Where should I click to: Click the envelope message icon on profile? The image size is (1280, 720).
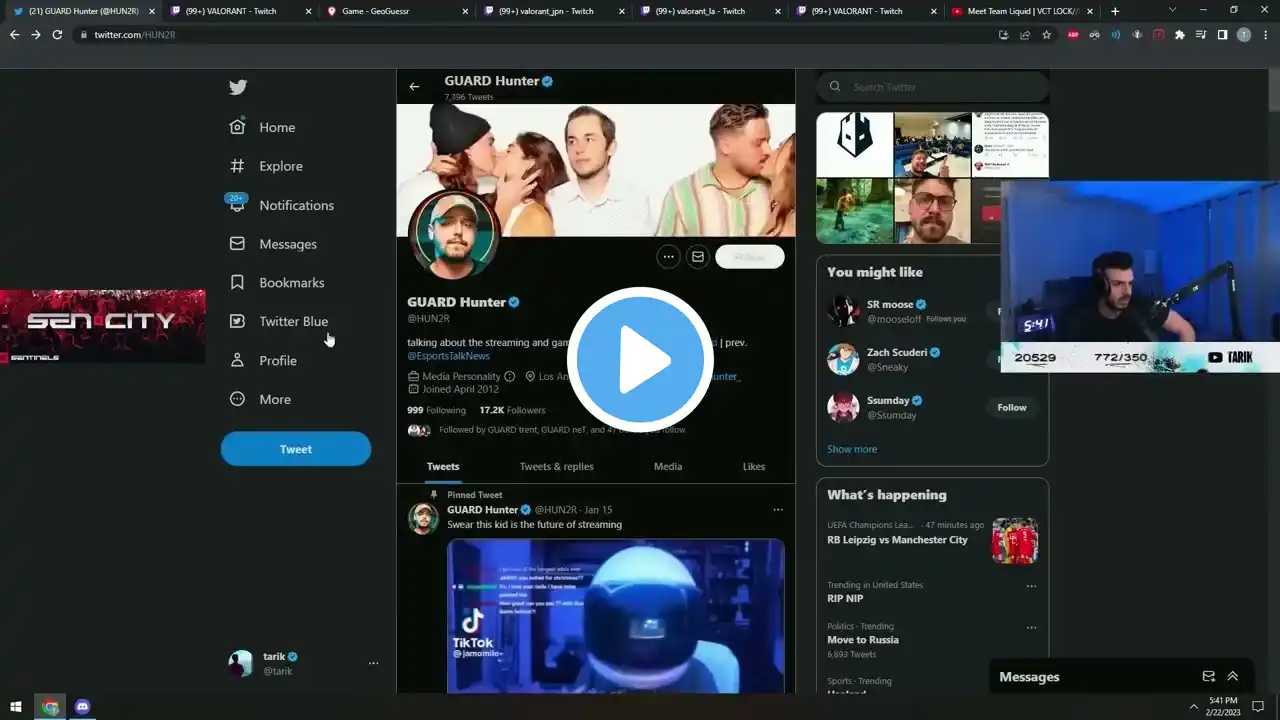[x=698, y=257]
